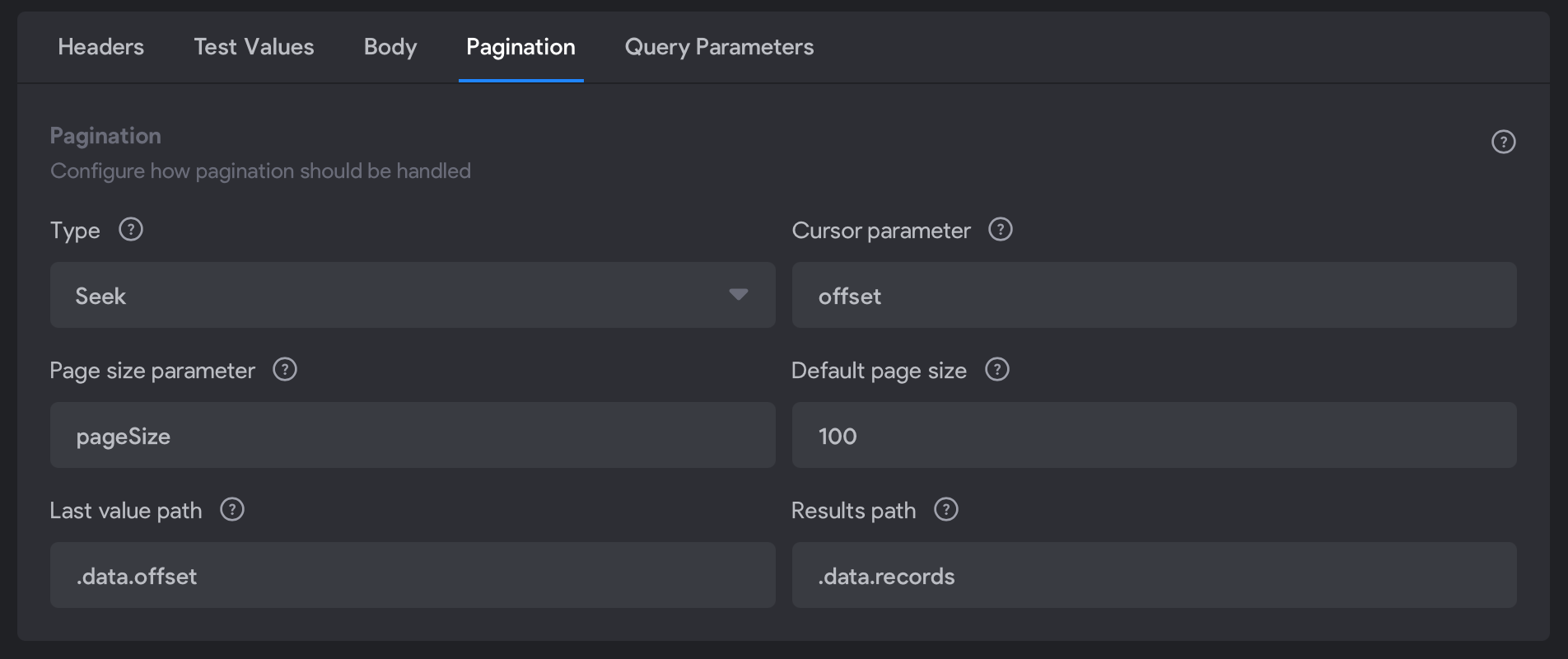Show help for Last value path
Screen dimensions: 1568x659
[232, 509]
